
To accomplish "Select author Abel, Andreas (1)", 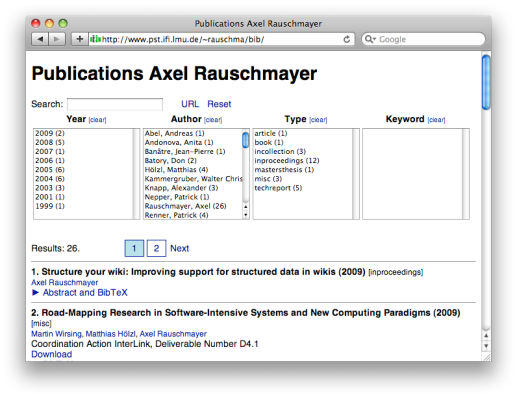I will (175, 133).
